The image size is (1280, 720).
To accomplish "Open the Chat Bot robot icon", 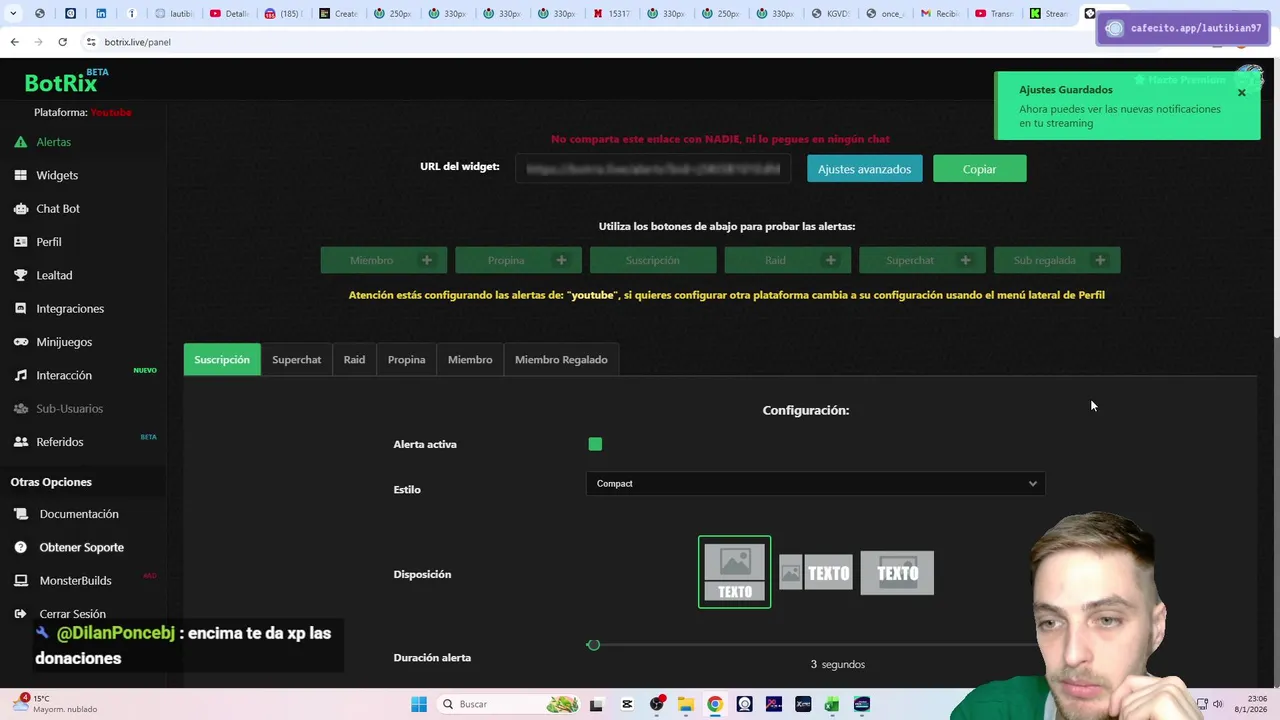I will [20, 209].
